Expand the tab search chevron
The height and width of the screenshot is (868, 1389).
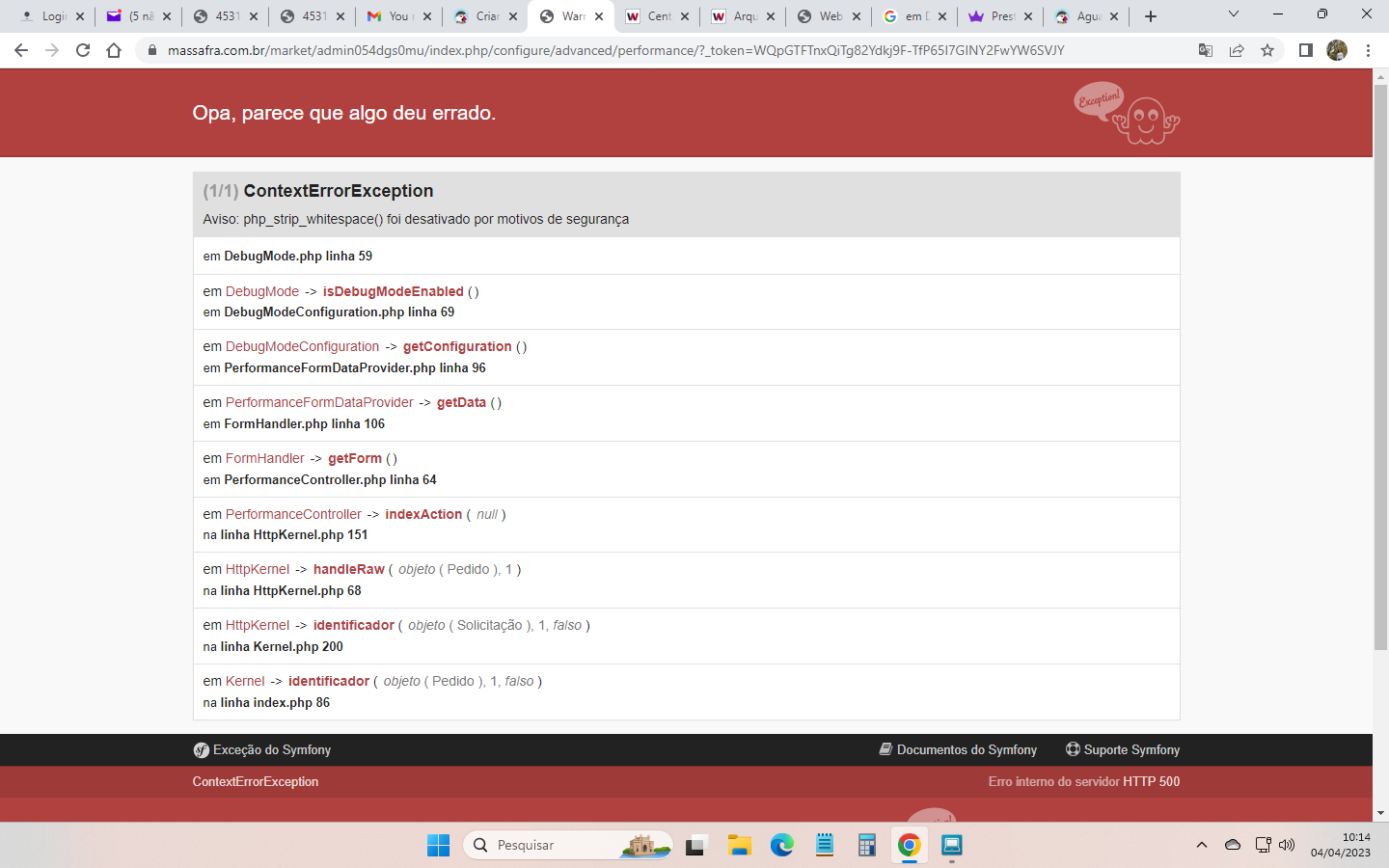(1233, 14)
